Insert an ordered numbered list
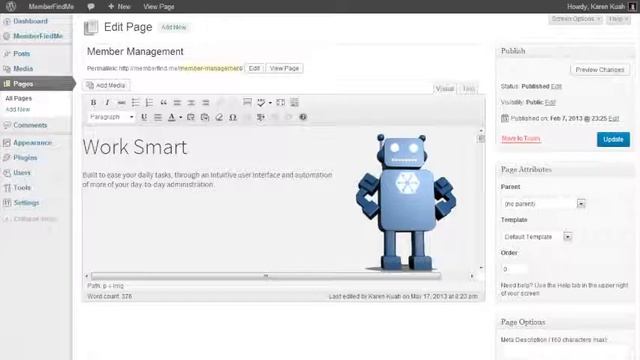The image size is (640, 360). [x=149, y=102]
